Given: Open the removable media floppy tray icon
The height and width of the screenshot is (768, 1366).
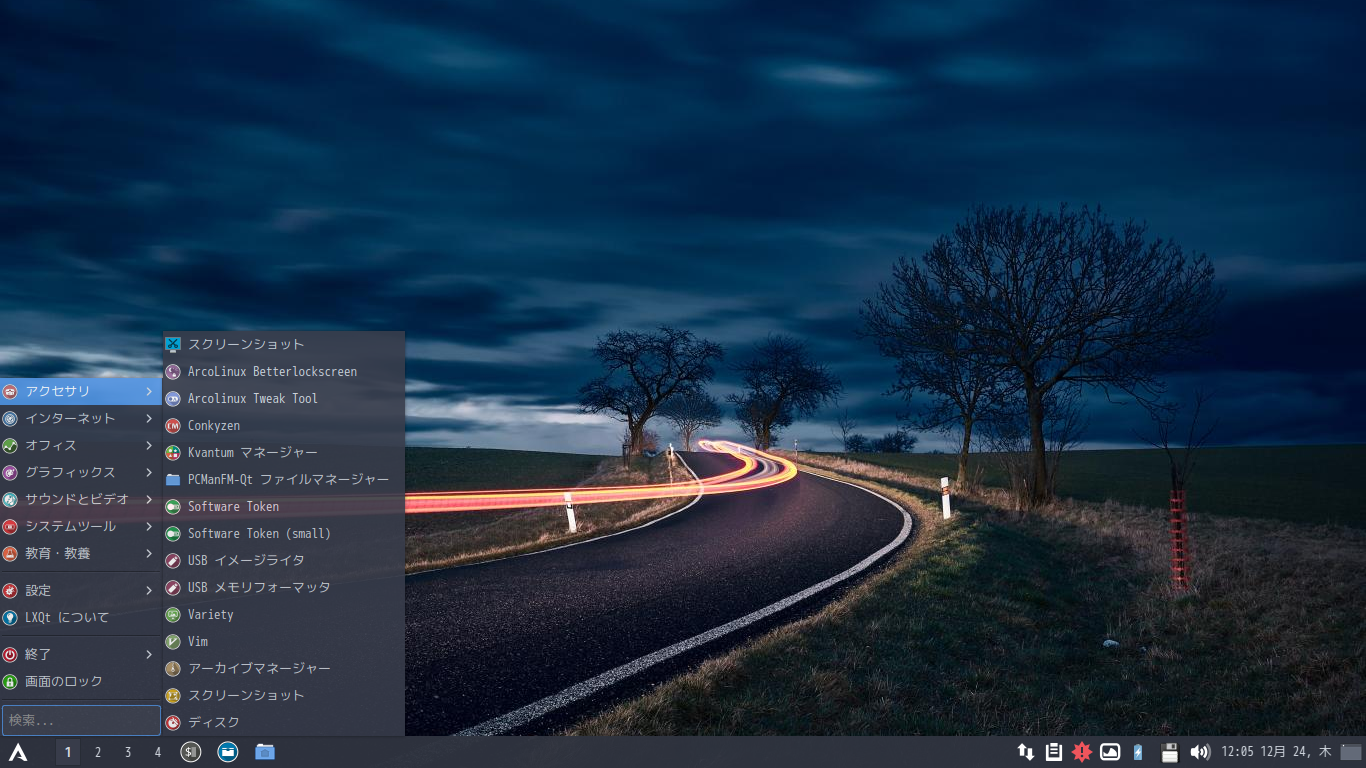Looking at the screenshot, I should 1170,752.
